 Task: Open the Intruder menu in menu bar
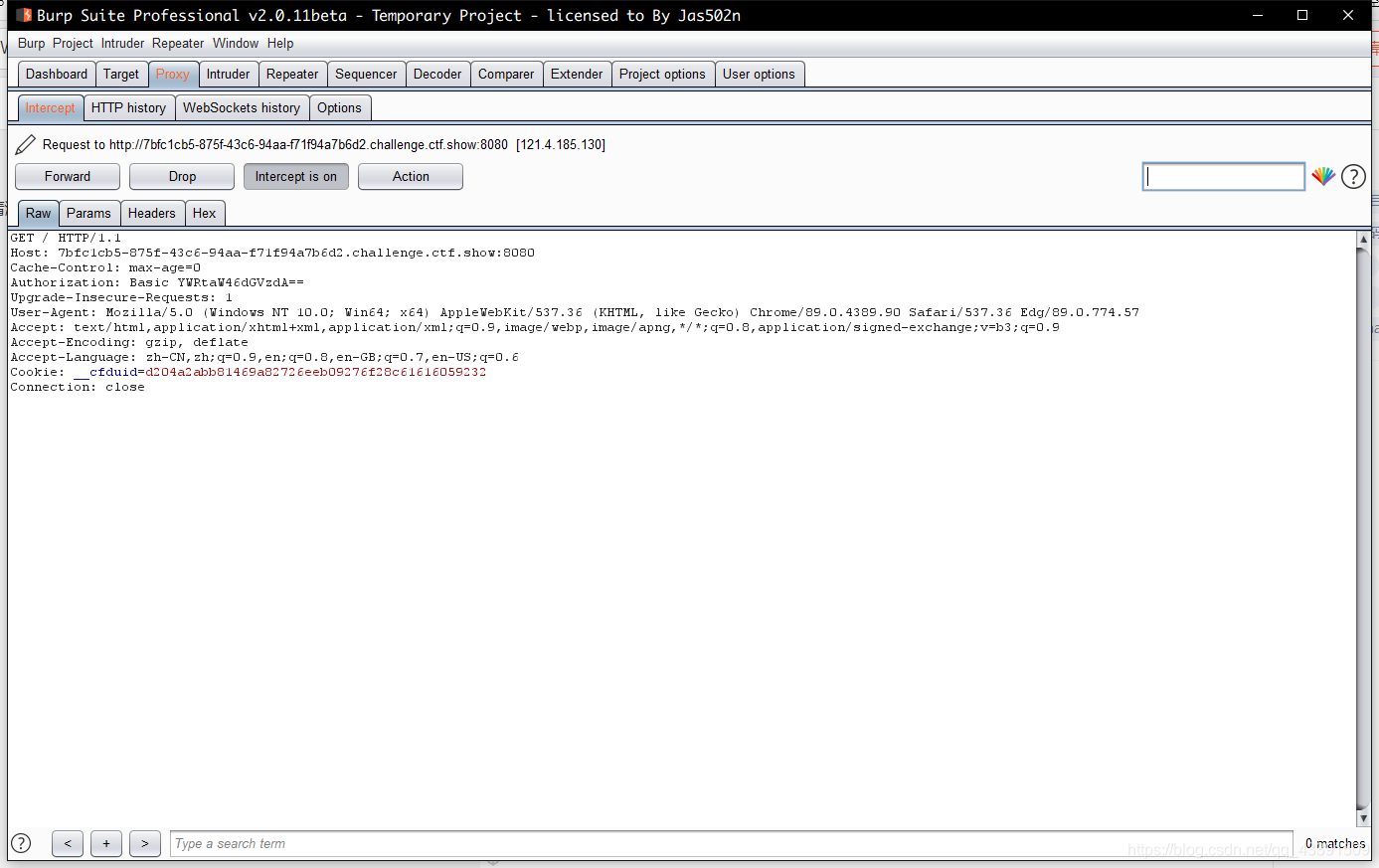pos(122,43)
